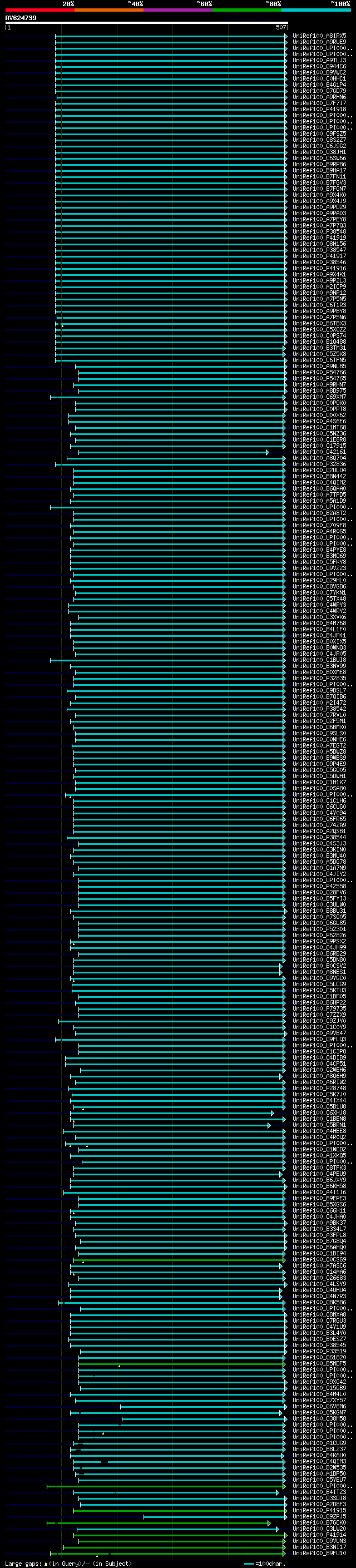Click the UniRef100_Q7GD79 label

(x=319, y=91)
